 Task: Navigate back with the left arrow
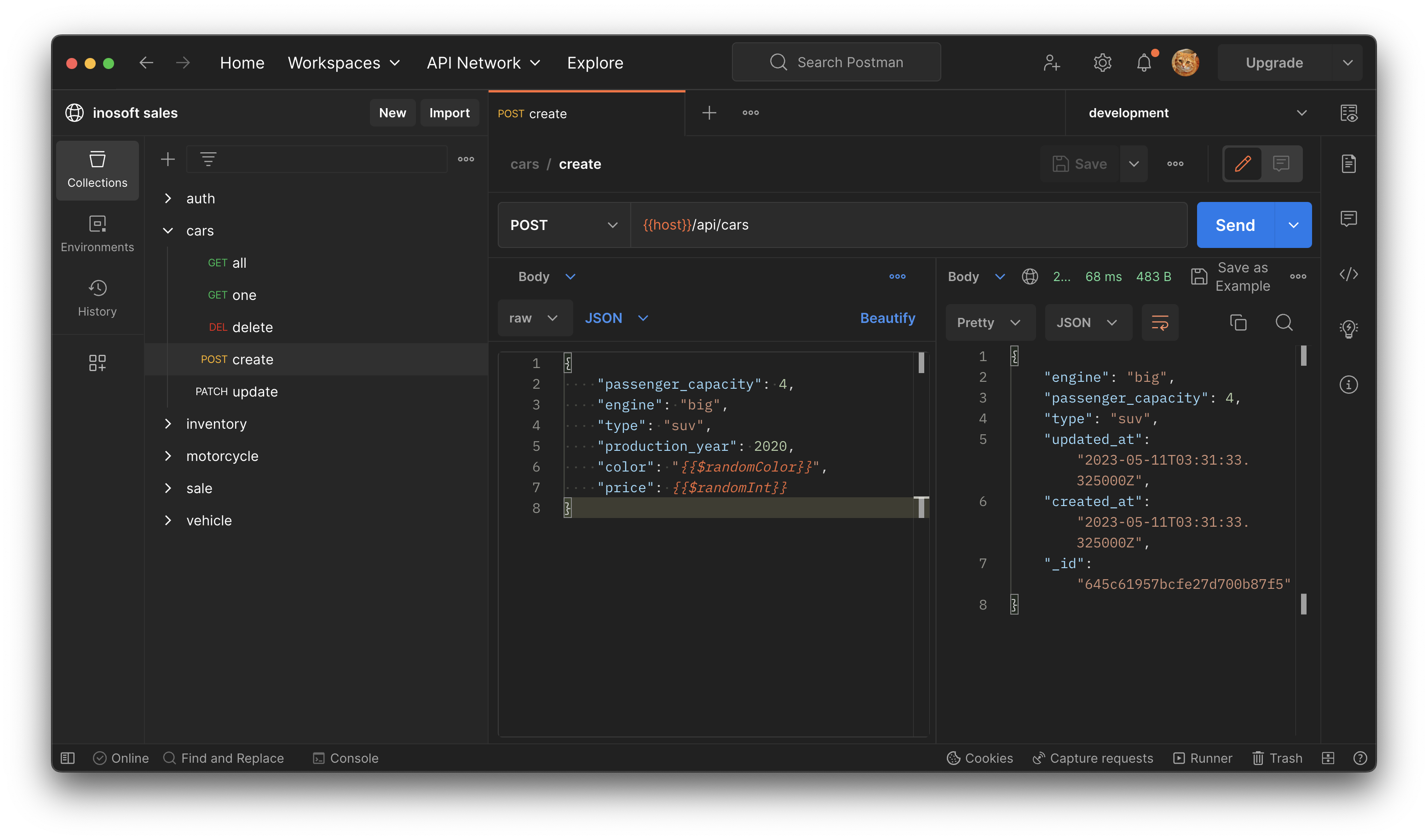pyautogui.click(x=146, y=63)
